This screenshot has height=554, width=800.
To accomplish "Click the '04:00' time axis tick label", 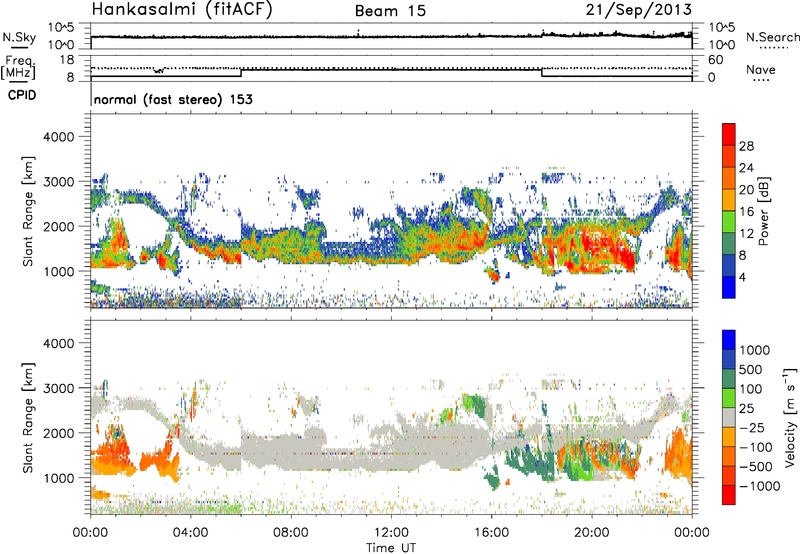I will pos(191,533).
